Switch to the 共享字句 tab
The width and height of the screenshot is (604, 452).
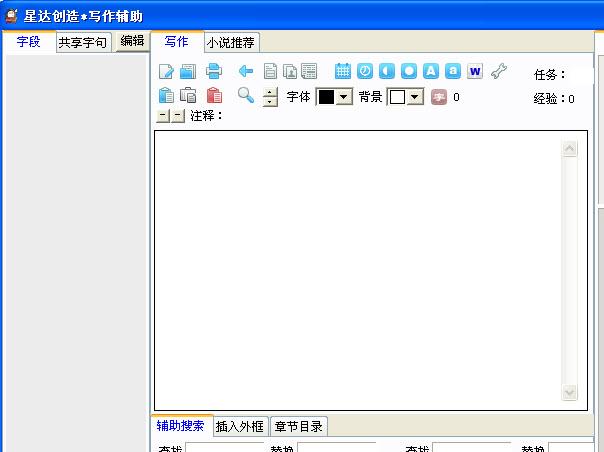pyautogui.click(x=83, y=42)
